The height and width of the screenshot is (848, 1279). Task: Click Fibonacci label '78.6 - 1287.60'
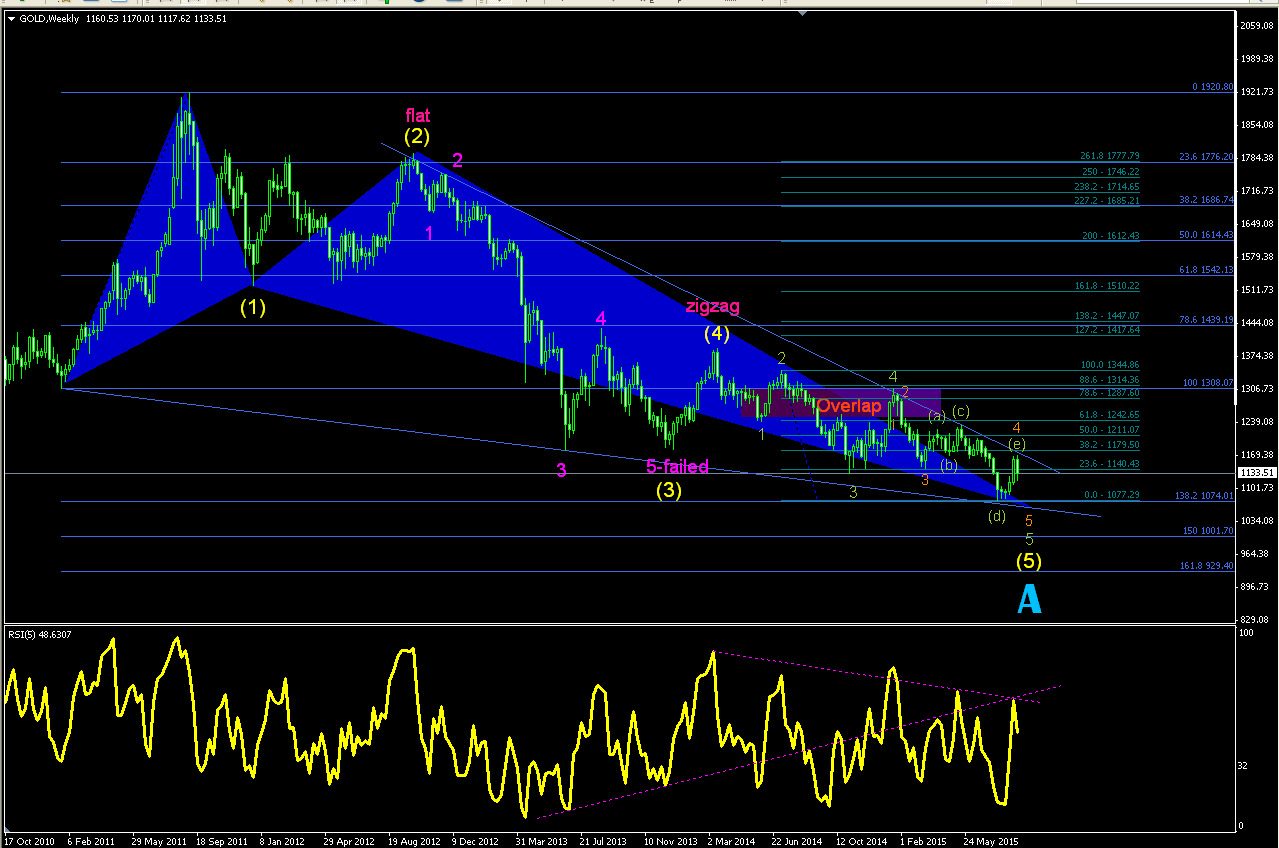click(1111, 393)
